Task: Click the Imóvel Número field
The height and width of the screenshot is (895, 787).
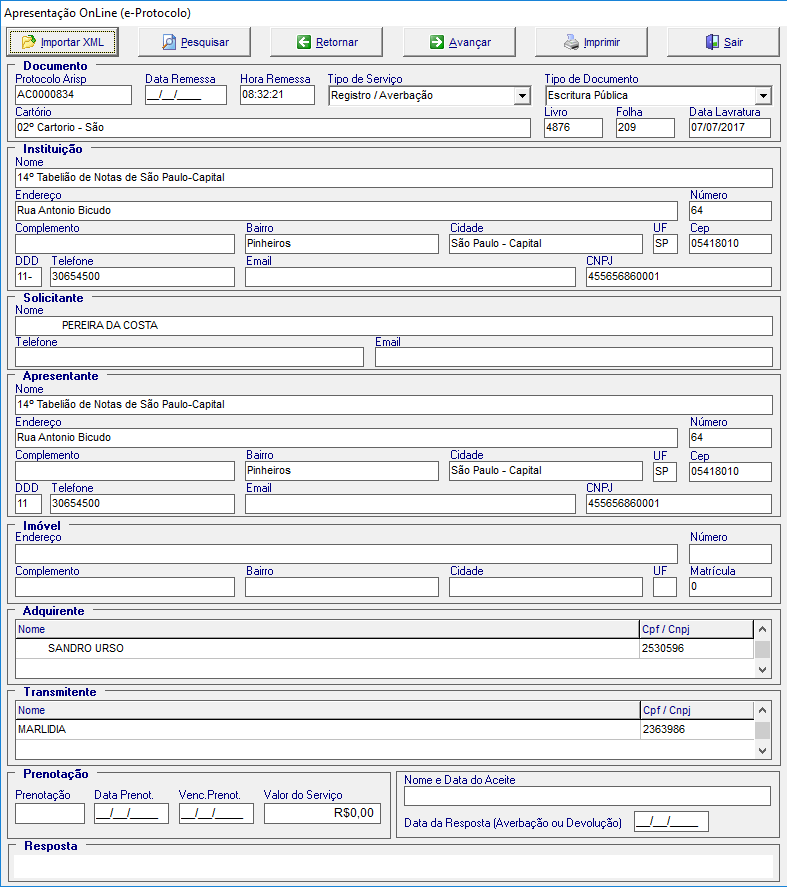Action: (x=730, y=554)
